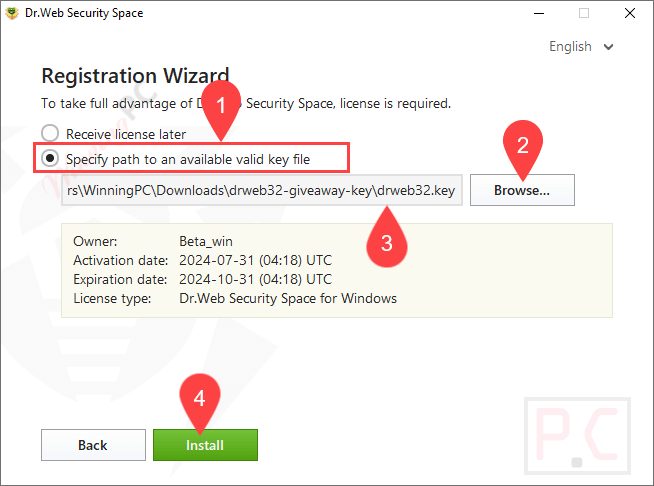The image size is (654, 486).
Task: Click the green Install button
Action: [x=205, y=445]
